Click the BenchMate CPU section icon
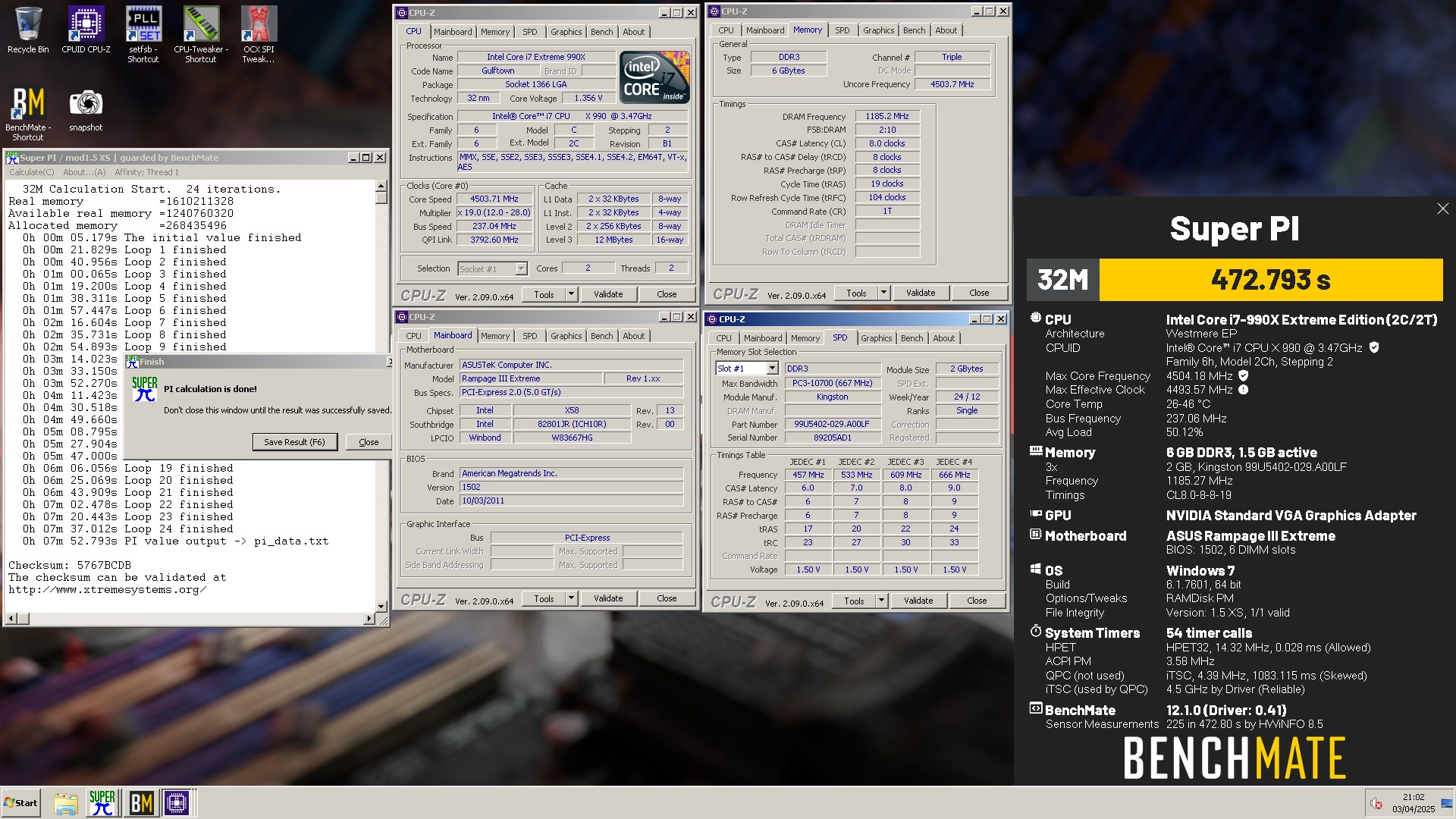The image size is (1456, 819). [1035, 318]
